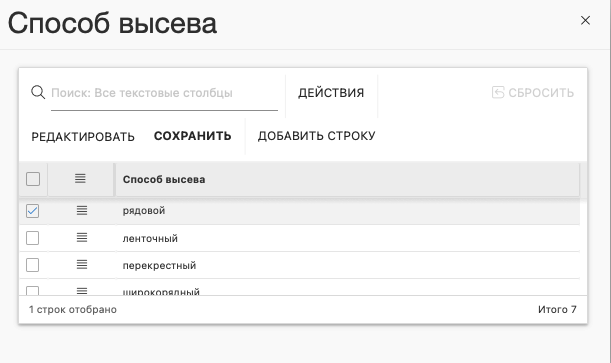
Task: Close the Способ высева dialog
Action: [585, 21]
